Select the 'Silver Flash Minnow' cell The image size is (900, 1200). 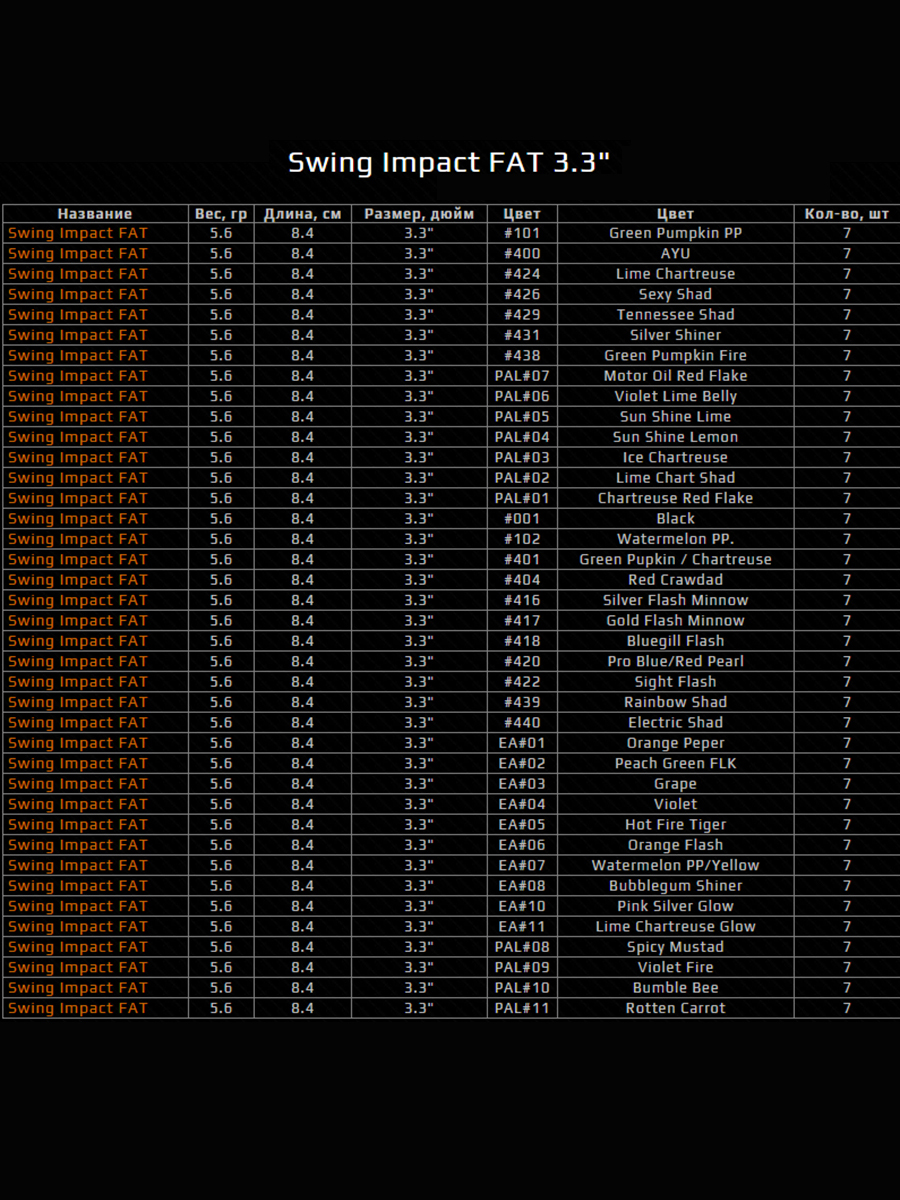(x=676, y=600)
